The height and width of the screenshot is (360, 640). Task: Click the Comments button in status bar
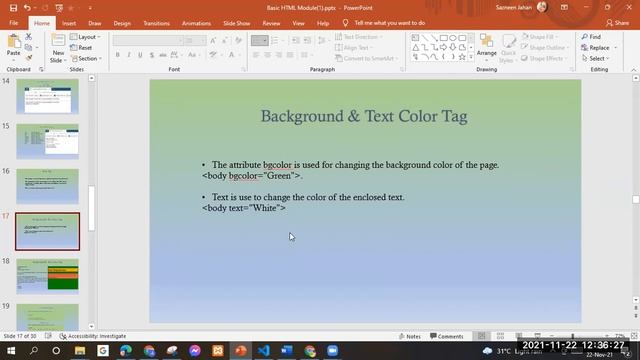pos(447,336)
